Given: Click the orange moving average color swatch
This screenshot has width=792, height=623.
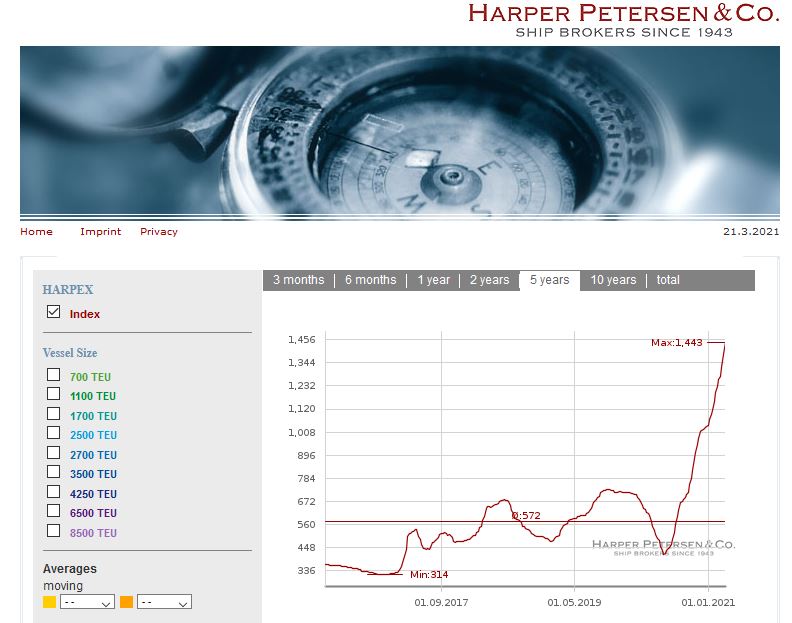Looking at the screenshot, I should click(127, 602).
